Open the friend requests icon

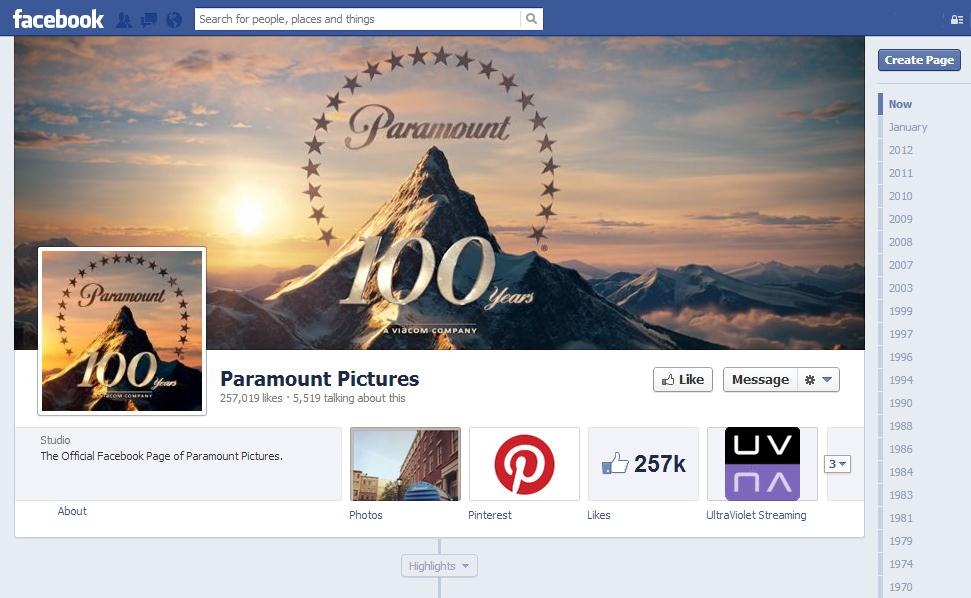tap(124, 20)
